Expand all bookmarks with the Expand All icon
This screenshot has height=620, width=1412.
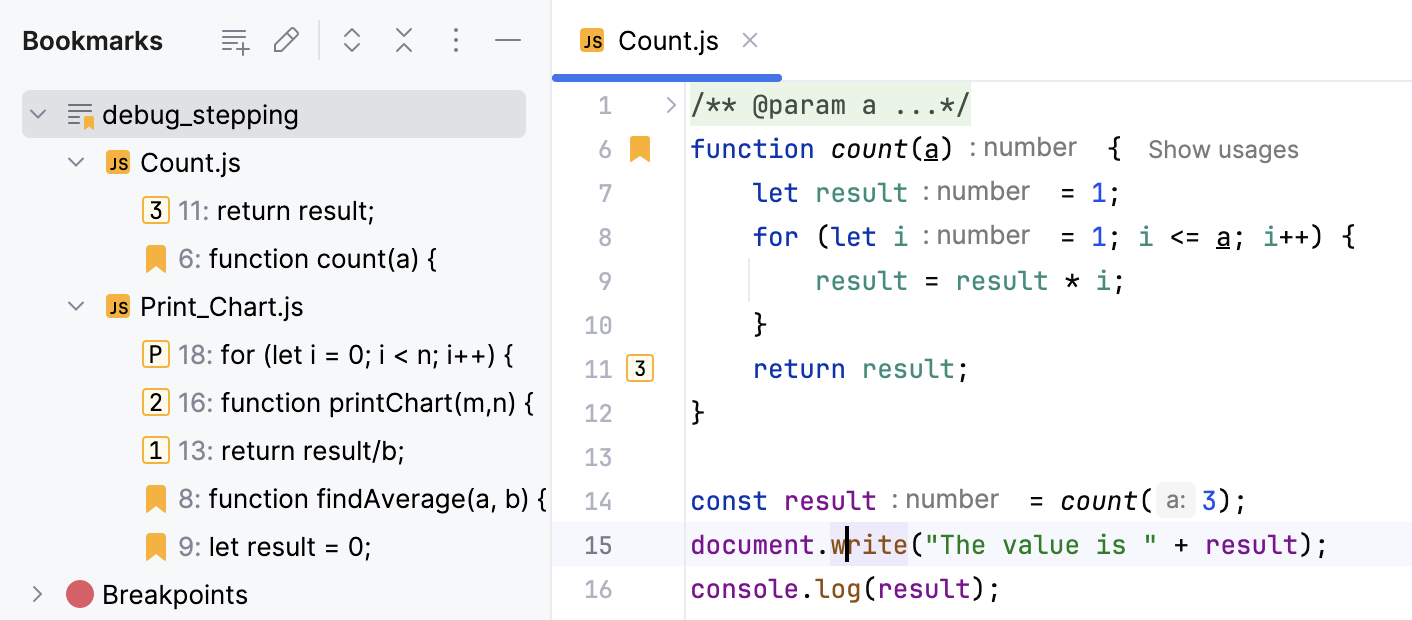tap(351, 41)
